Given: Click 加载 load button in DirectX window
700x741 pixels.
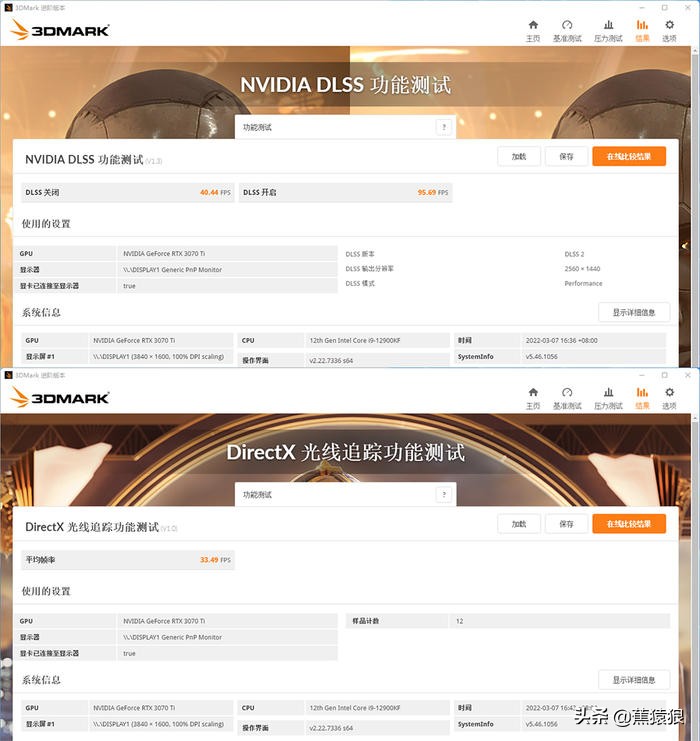Looking at the screenshot, I should click(x=519, y=524).
